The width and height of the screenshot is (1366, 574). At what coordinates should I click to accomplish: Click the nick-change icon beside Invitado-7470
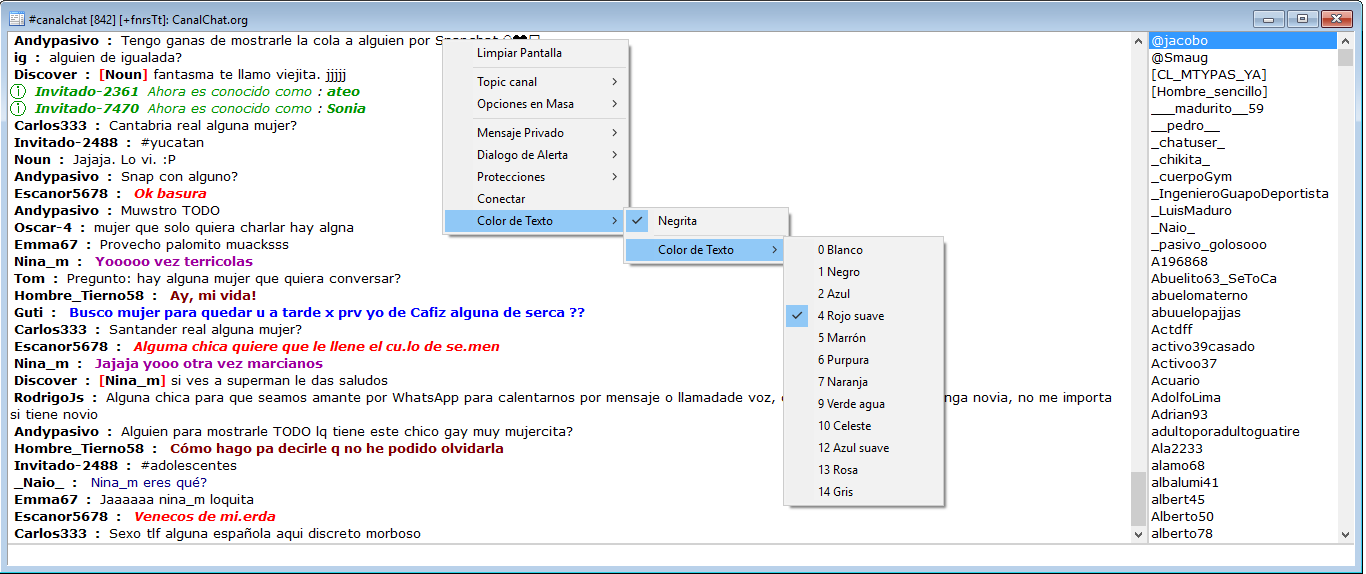17,108
